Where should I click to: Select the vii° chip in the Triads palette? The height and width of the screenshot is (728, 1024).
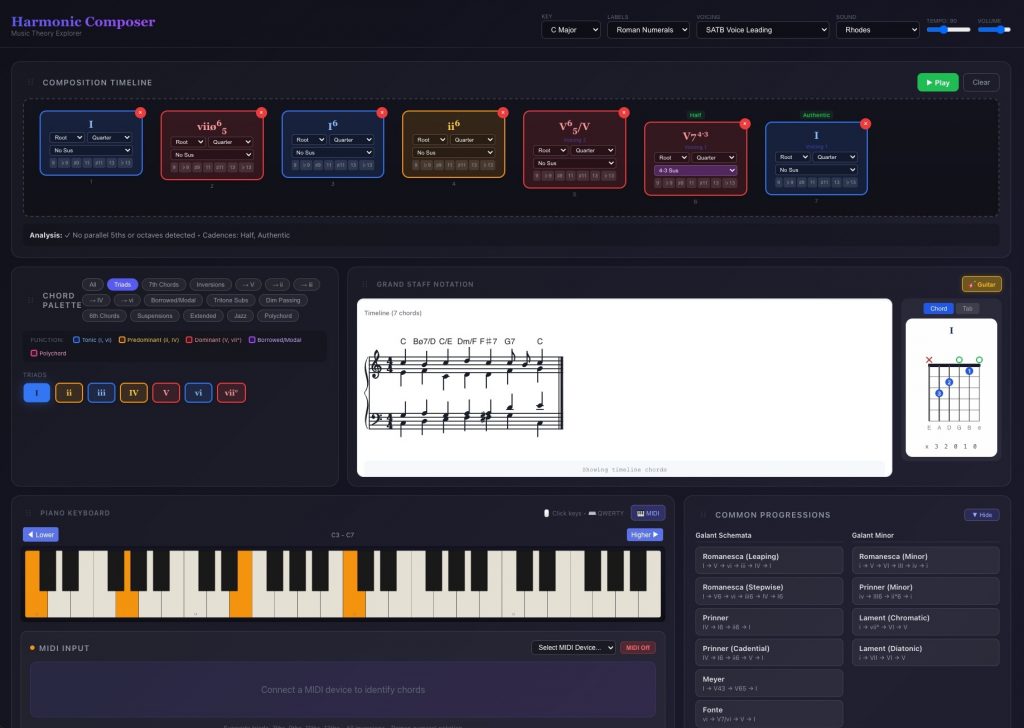[x=229, y=392]
